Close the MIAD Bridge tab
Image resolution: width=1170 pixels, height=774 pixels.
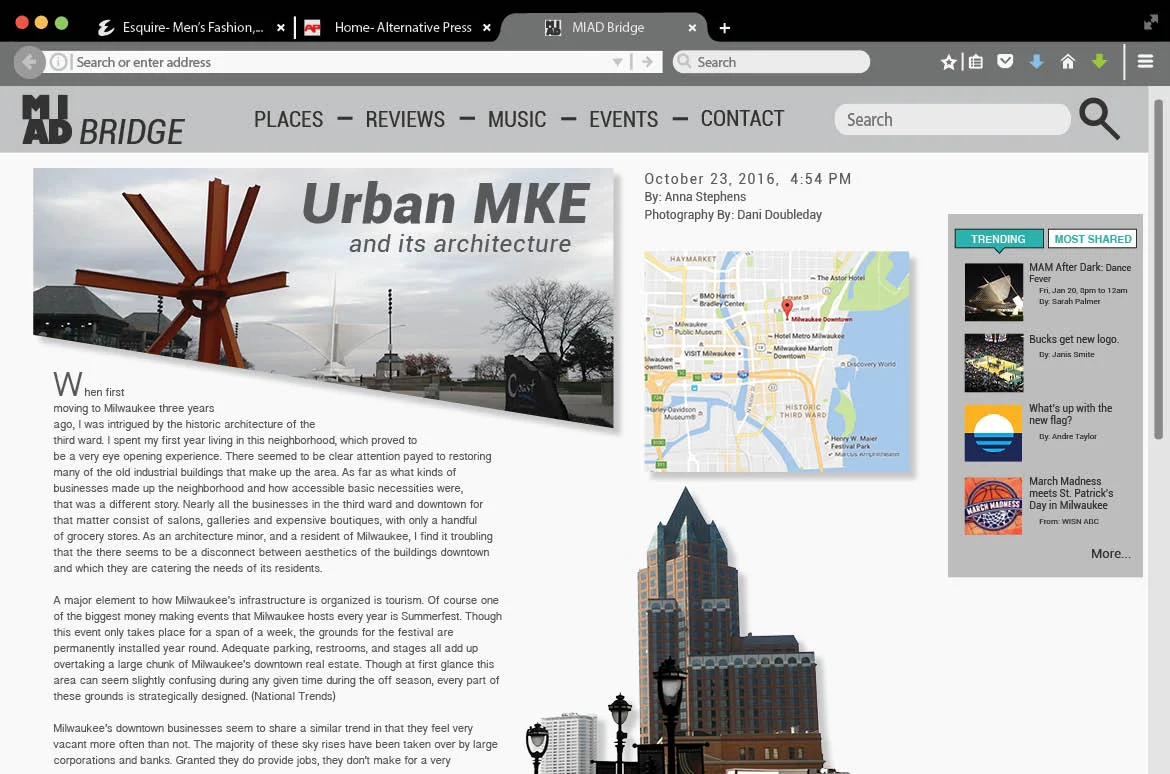pyautogui.click(x=692, y=28)
